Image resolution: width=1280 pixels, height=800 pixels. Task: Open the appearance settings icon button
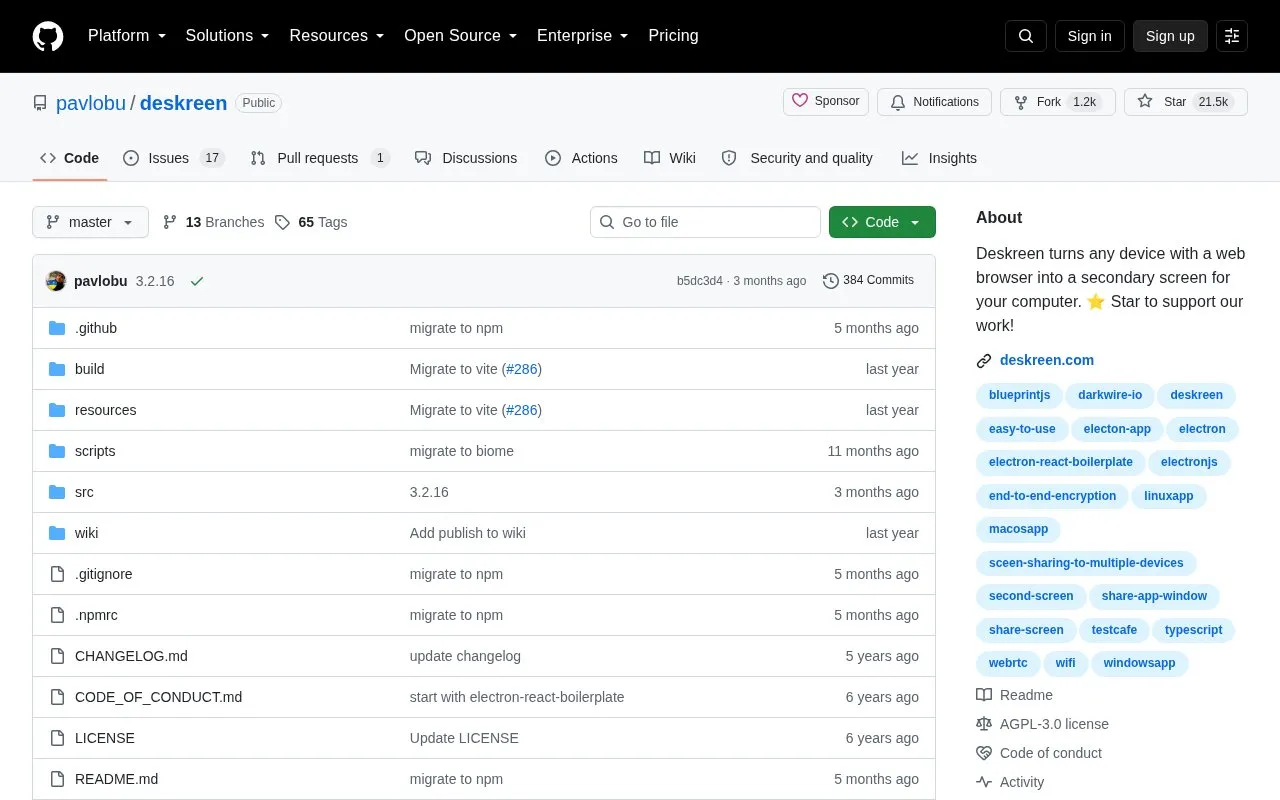1232,36
